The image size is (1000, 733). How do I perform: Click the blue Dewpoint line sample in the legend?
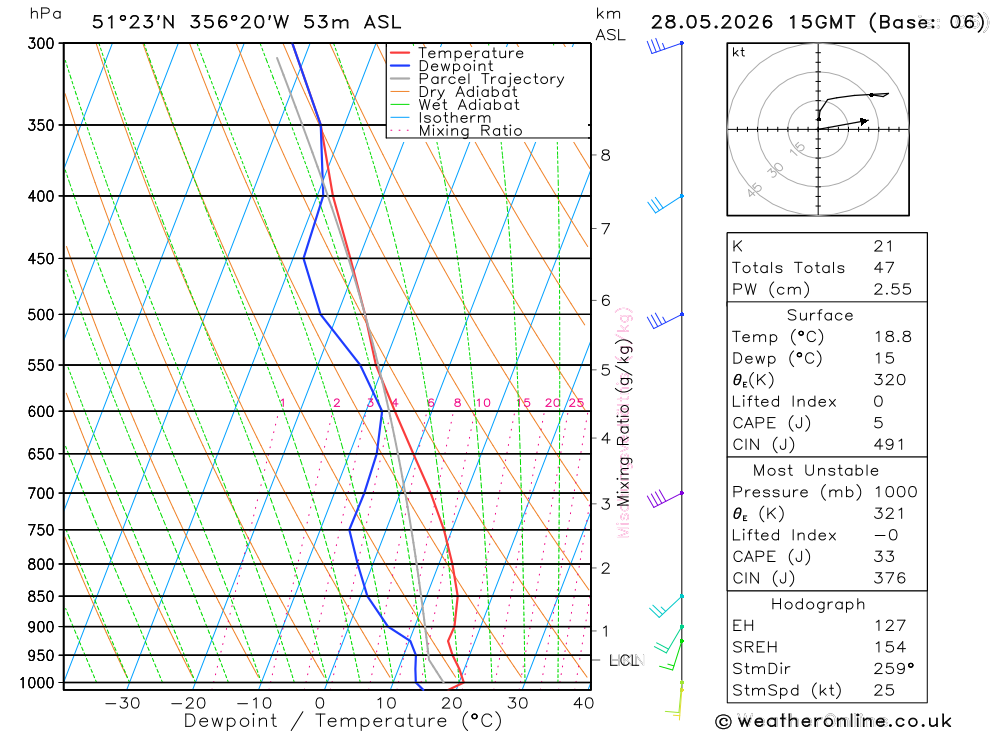(400, 66)
